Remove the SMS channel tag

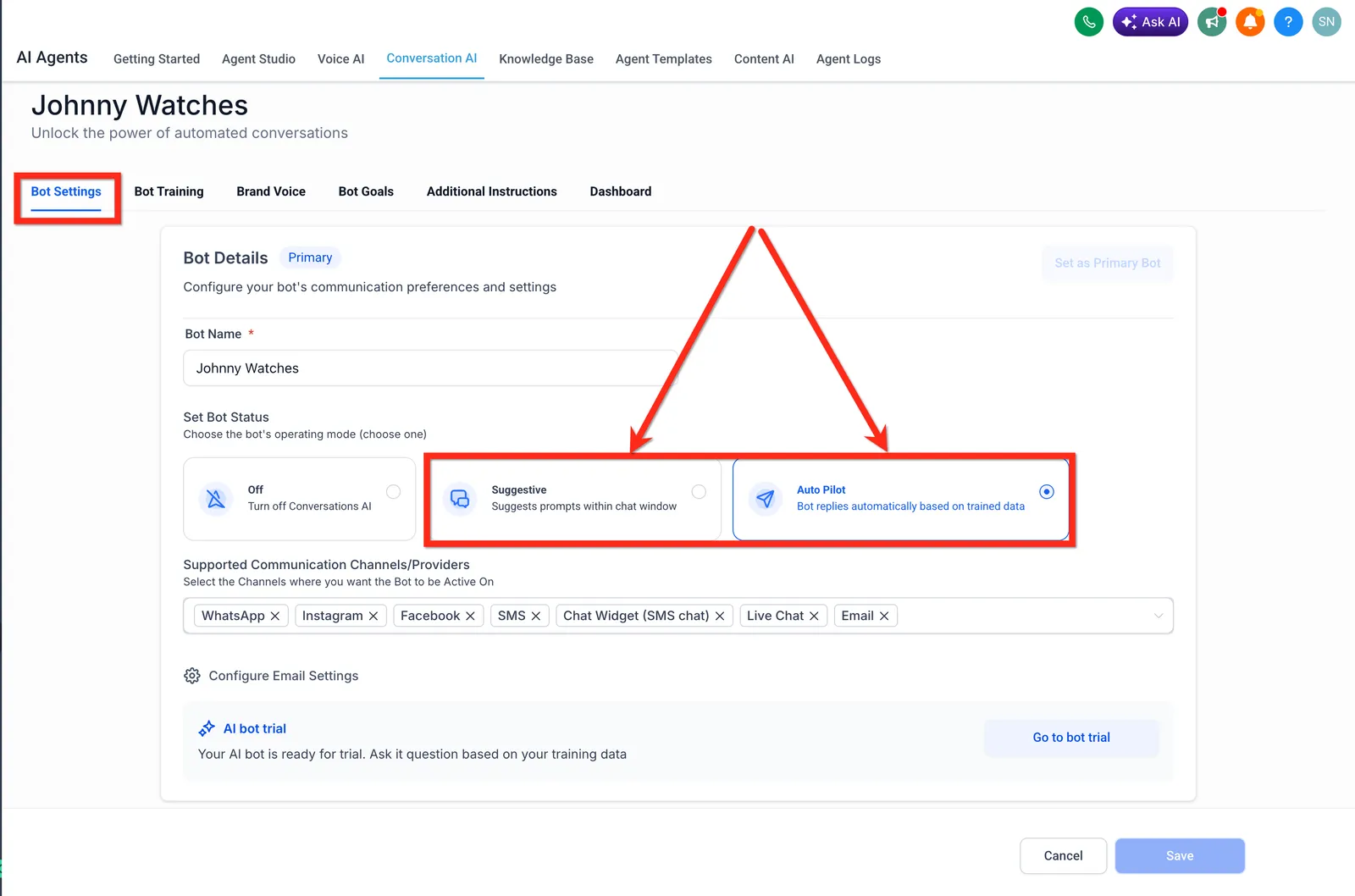[x=535, y=616]
